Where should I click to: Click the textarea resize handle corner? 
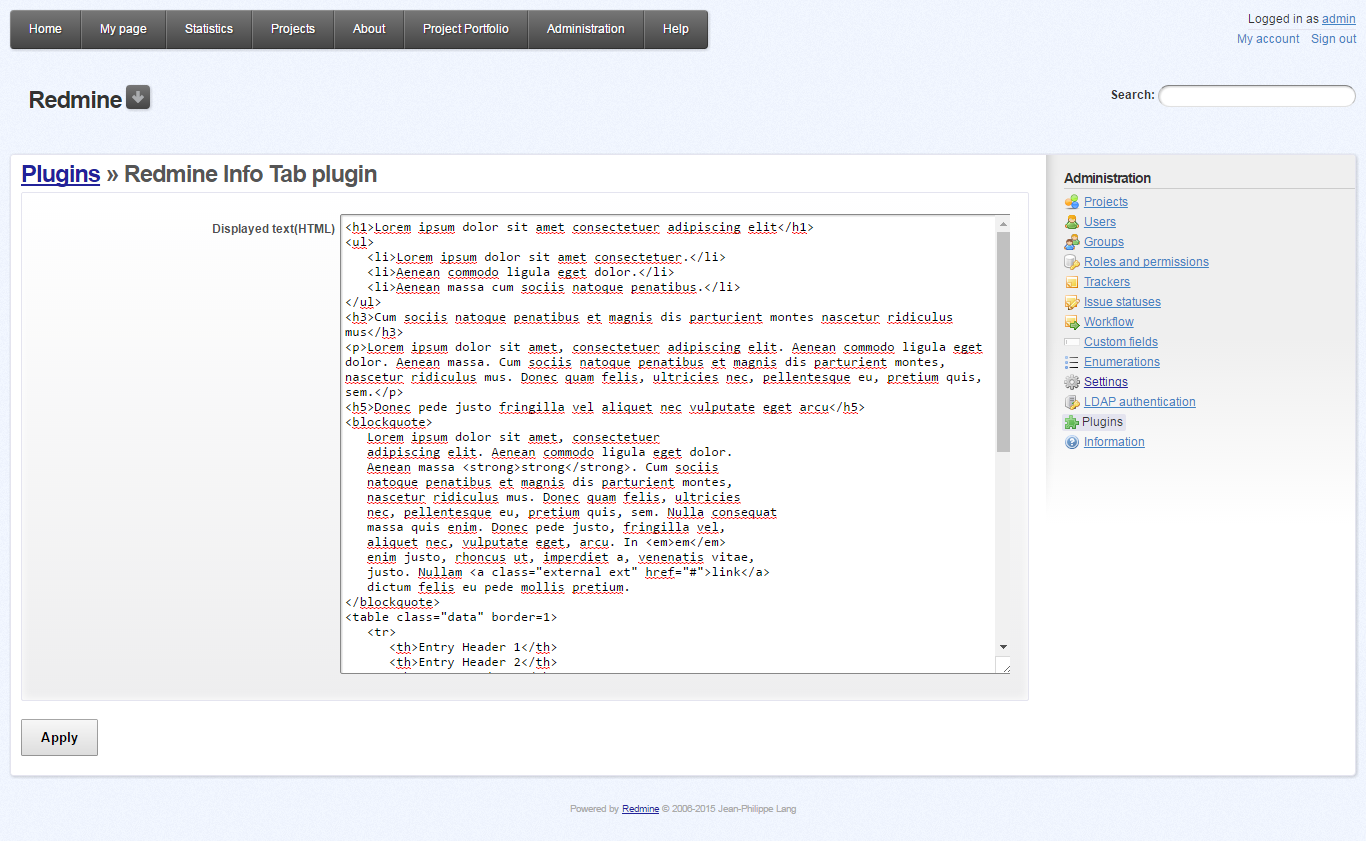pos(1003,665)
